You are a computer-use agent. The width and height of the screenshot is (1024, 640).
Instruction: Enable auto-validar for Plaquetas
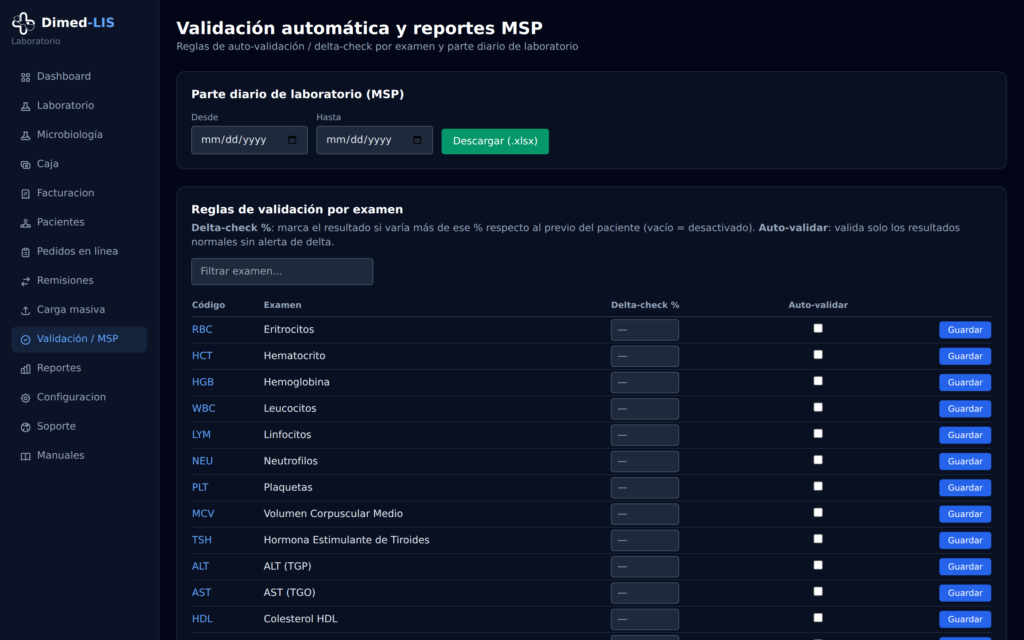click(818, 487)
